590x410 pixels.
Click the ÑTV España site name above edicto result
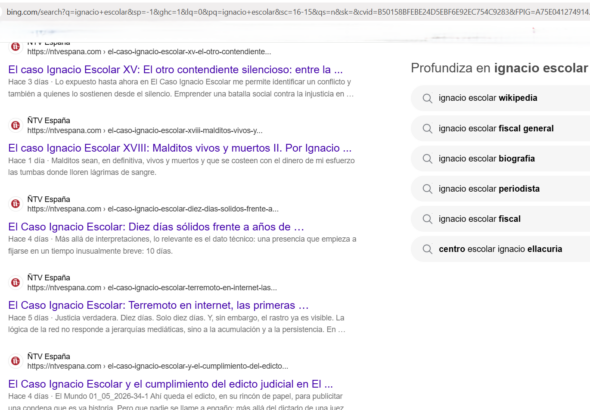click(49, 356)
